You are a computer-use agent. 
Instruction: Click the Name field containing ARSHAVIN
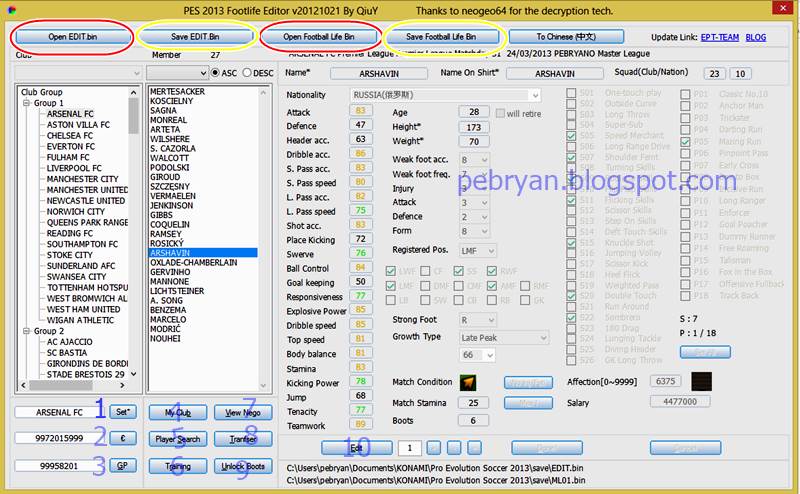[x=379, y=73]
